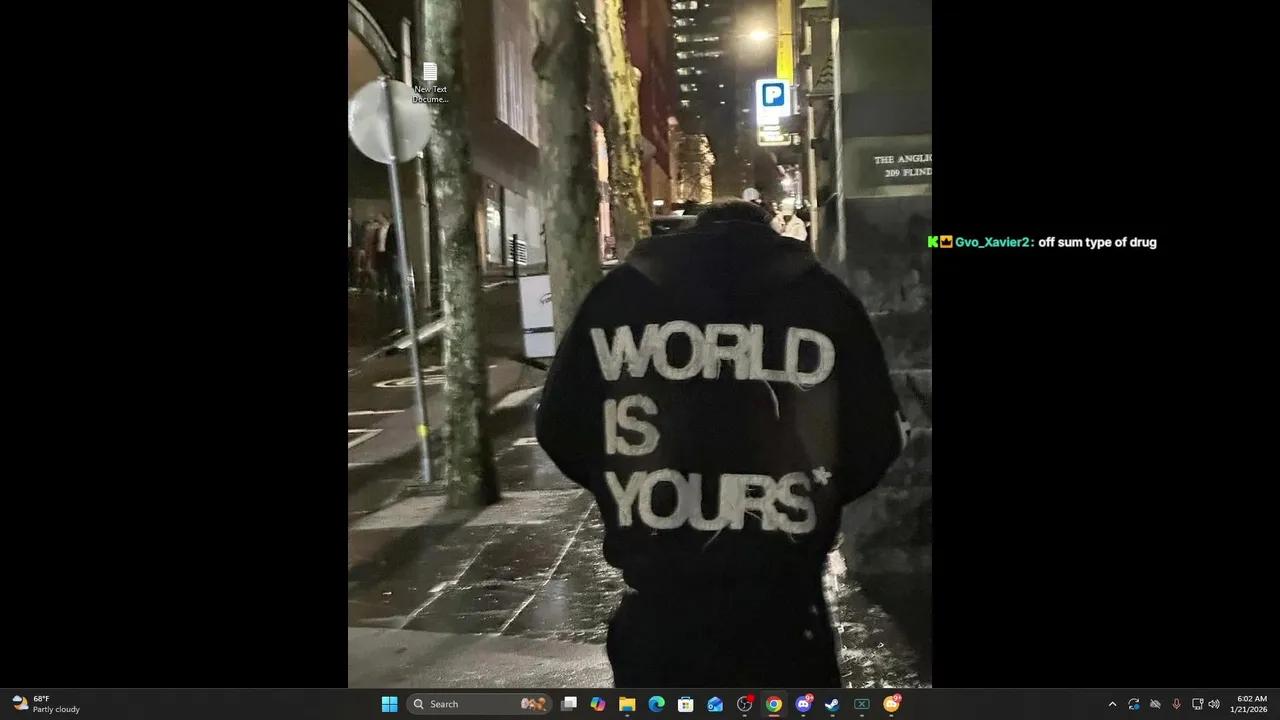This screenshot has height=720, width=1280.
Task: Open Microsoft Excel from the taskbar
Action: (x=862, y=703)
